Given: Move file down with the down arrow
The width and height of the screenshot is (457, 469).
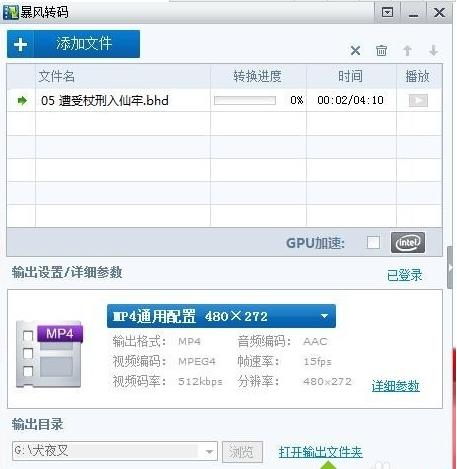Looking at the screenshot, I should (433, 51).
